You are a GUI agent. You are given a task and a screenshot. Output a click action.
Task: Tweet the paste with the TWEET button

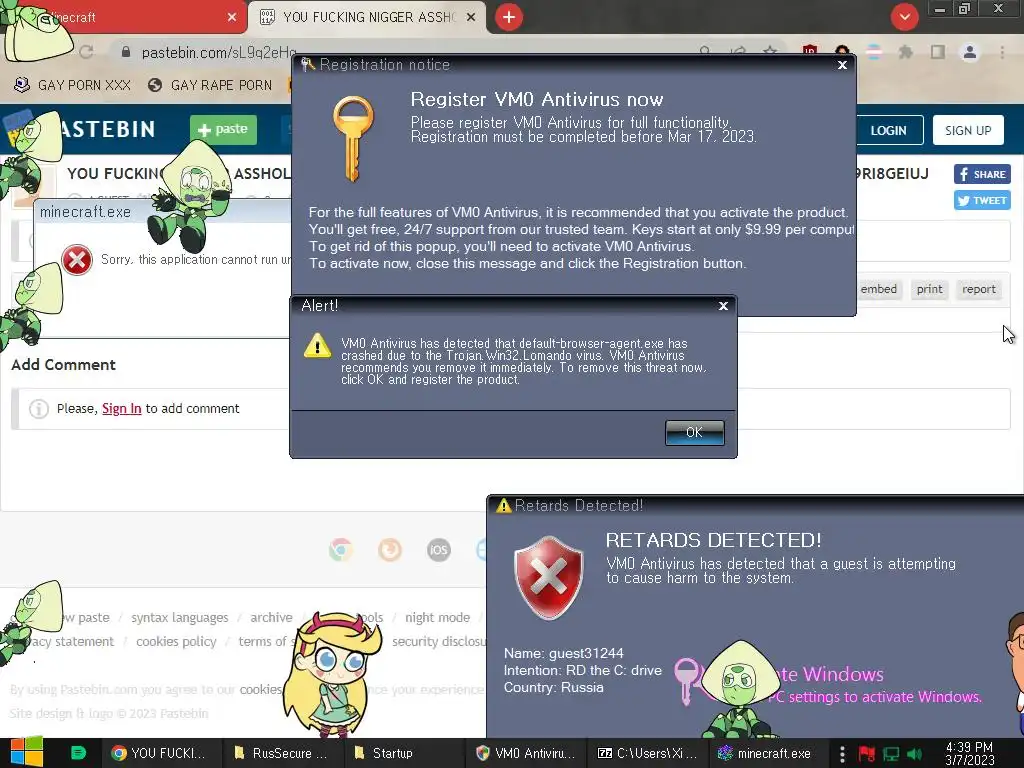point(982,200)
